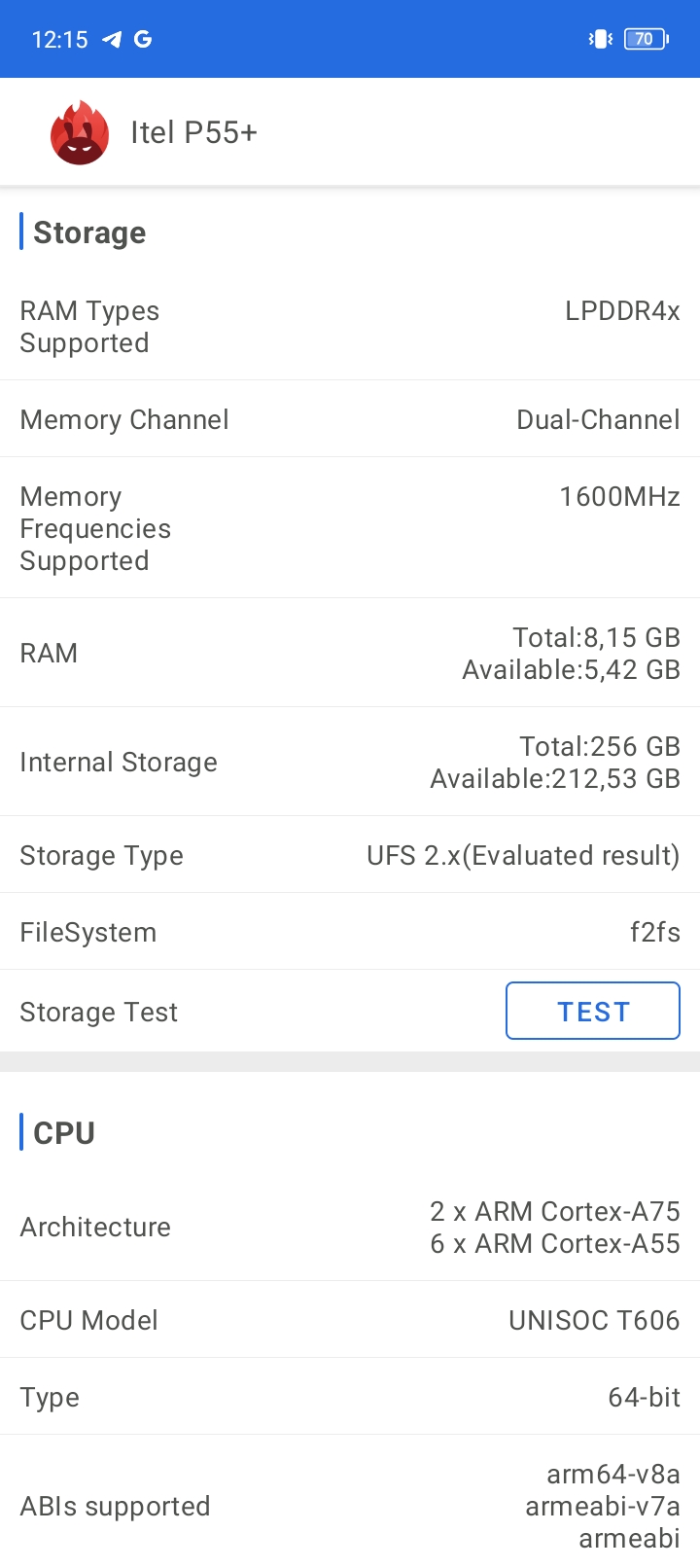Tap the CPU section header

pyautogui.click(x=64, y=1133)
